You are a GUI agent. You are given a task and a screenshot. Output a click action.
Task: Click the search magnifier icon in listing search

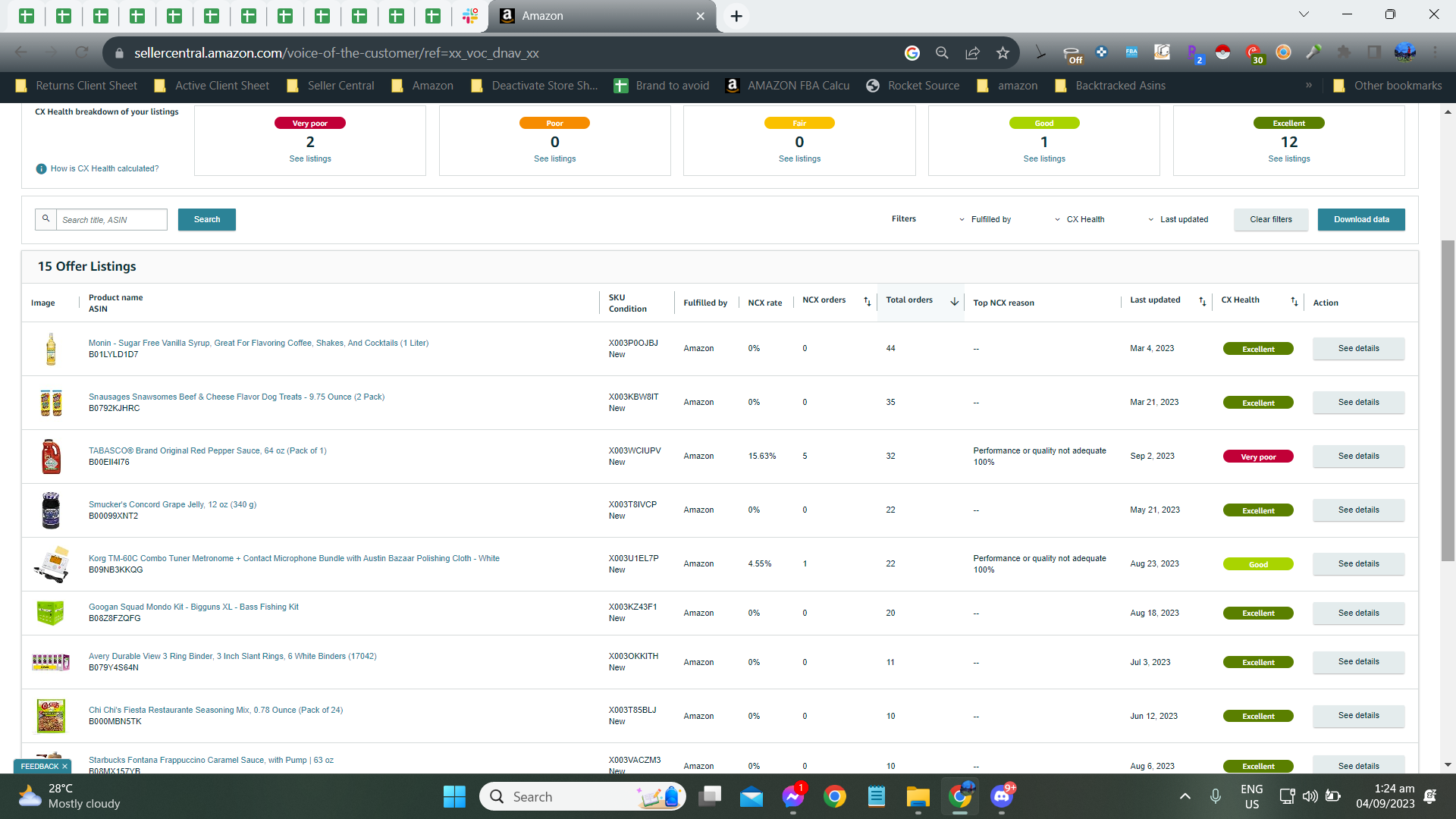pos(45,219)
